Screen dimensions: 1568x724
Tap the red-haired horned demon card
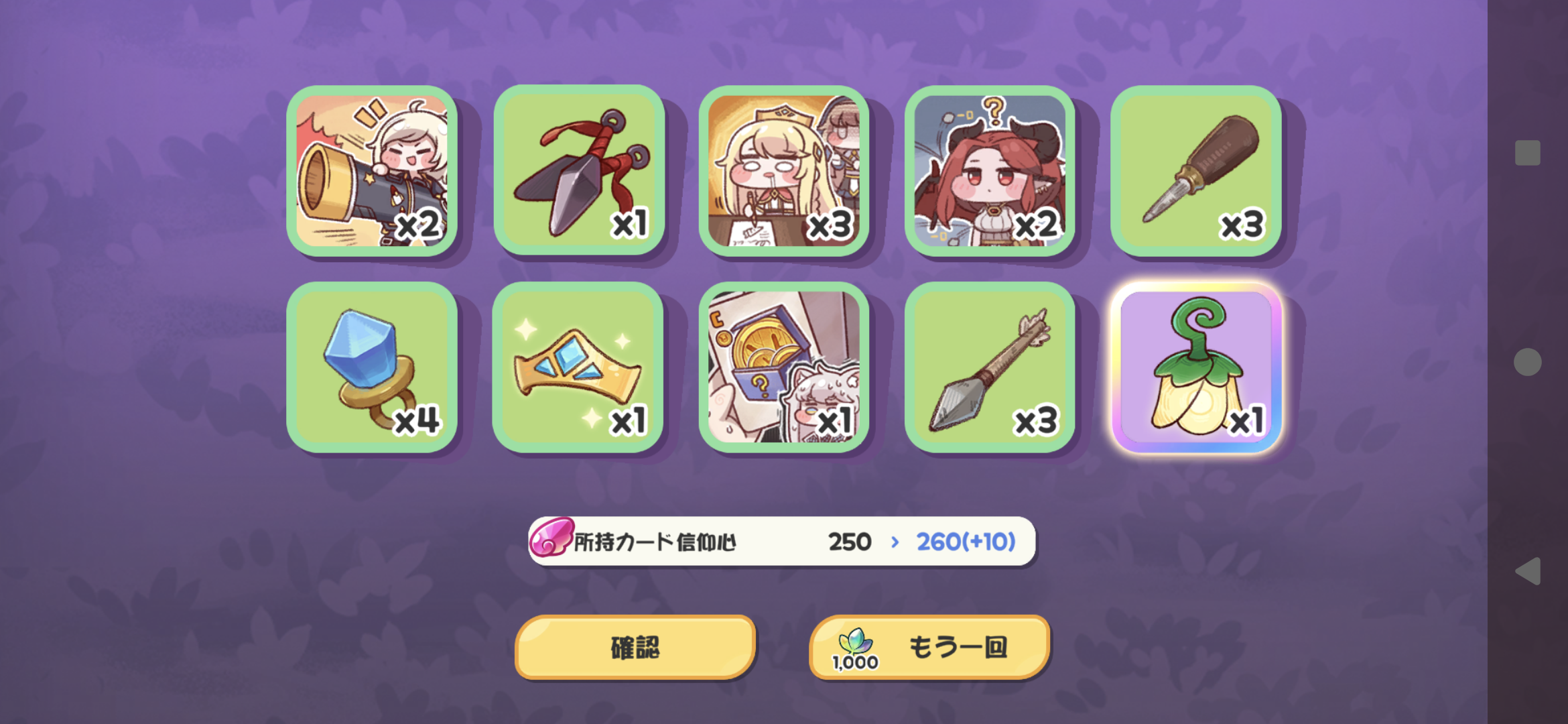990,171
